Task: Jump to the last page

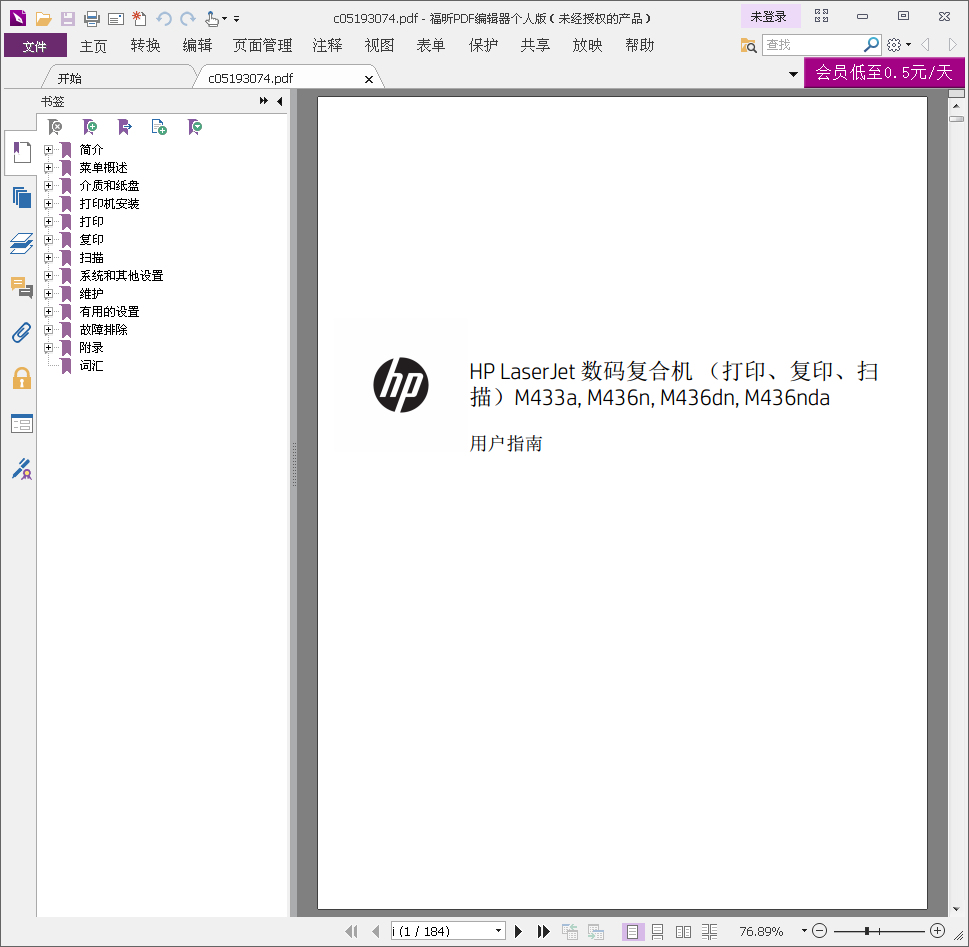Action: pos(543,932)
